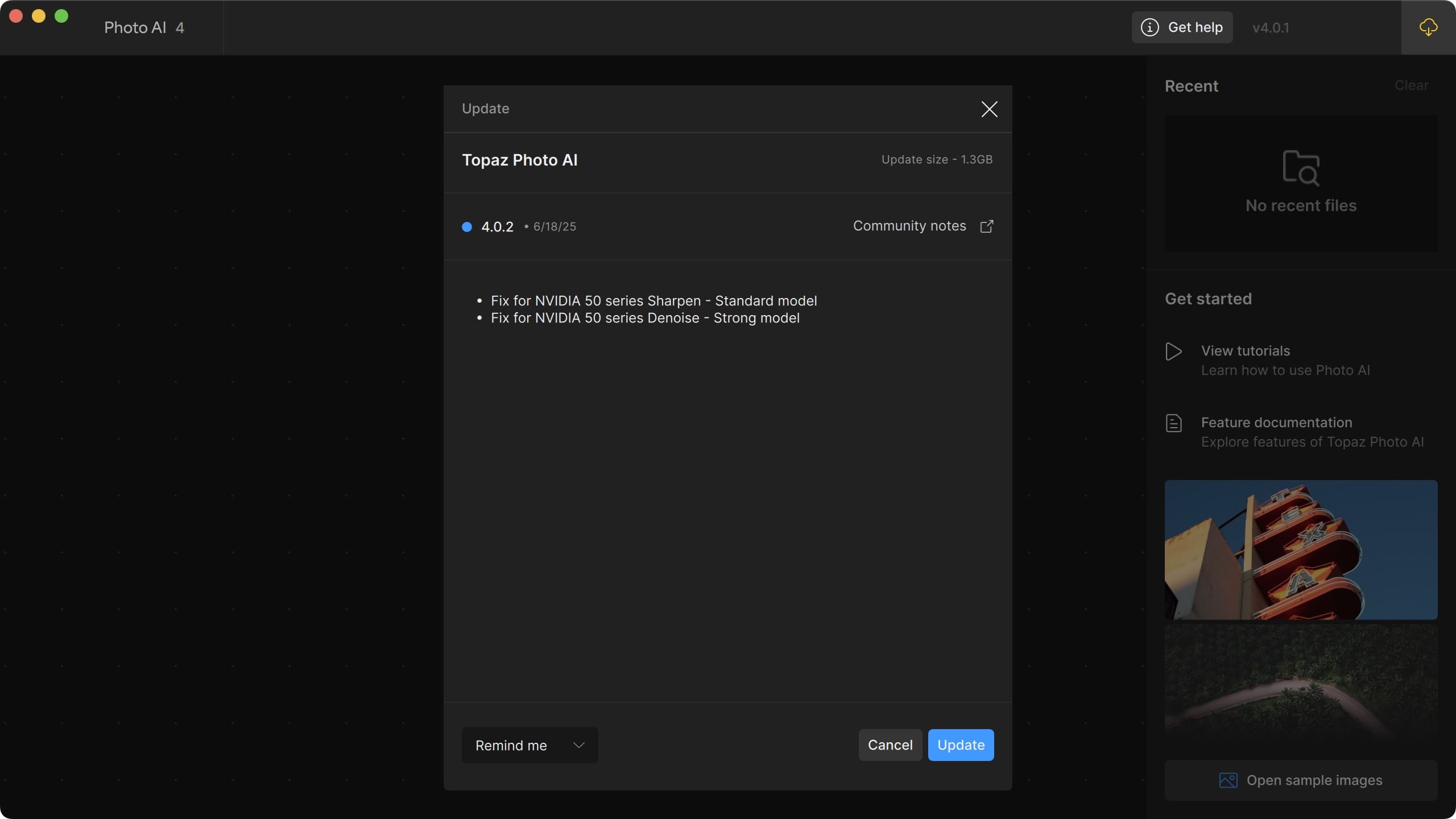
Task: Click Update size - 1.3GB text
Action: pyautogui.click(x=937, y=160)
